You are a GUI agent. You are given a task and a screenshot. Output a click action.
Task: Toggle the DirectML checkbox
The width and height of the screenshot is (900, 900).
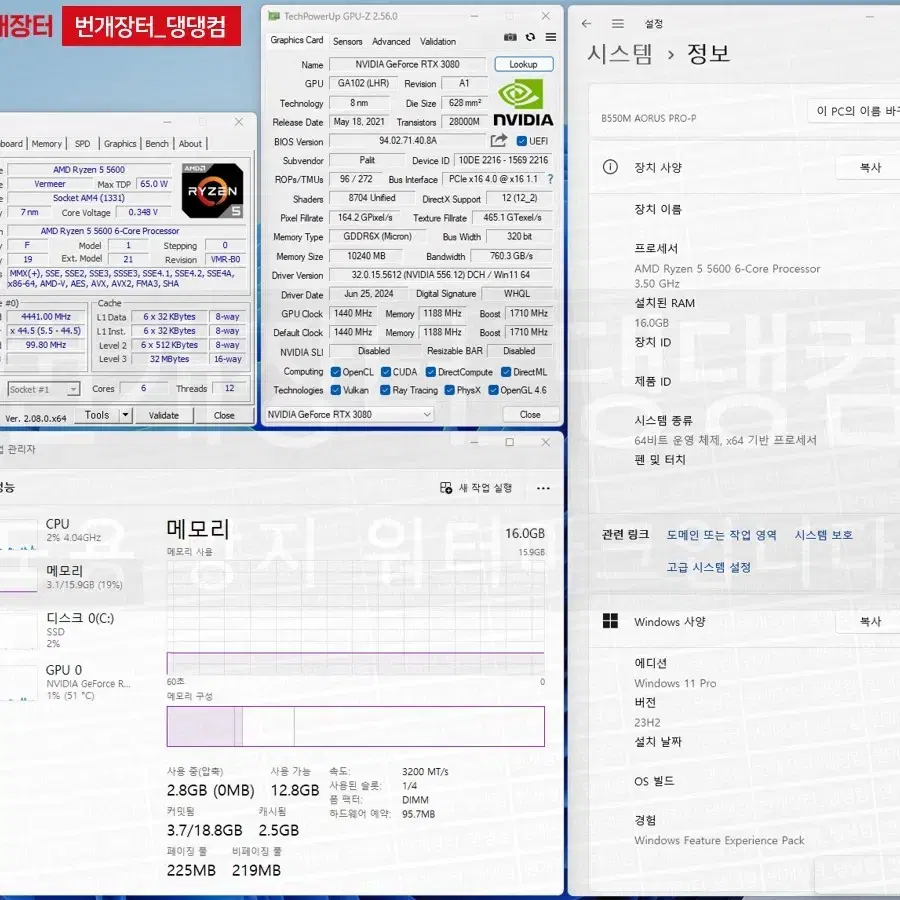[x=506, y=372]
